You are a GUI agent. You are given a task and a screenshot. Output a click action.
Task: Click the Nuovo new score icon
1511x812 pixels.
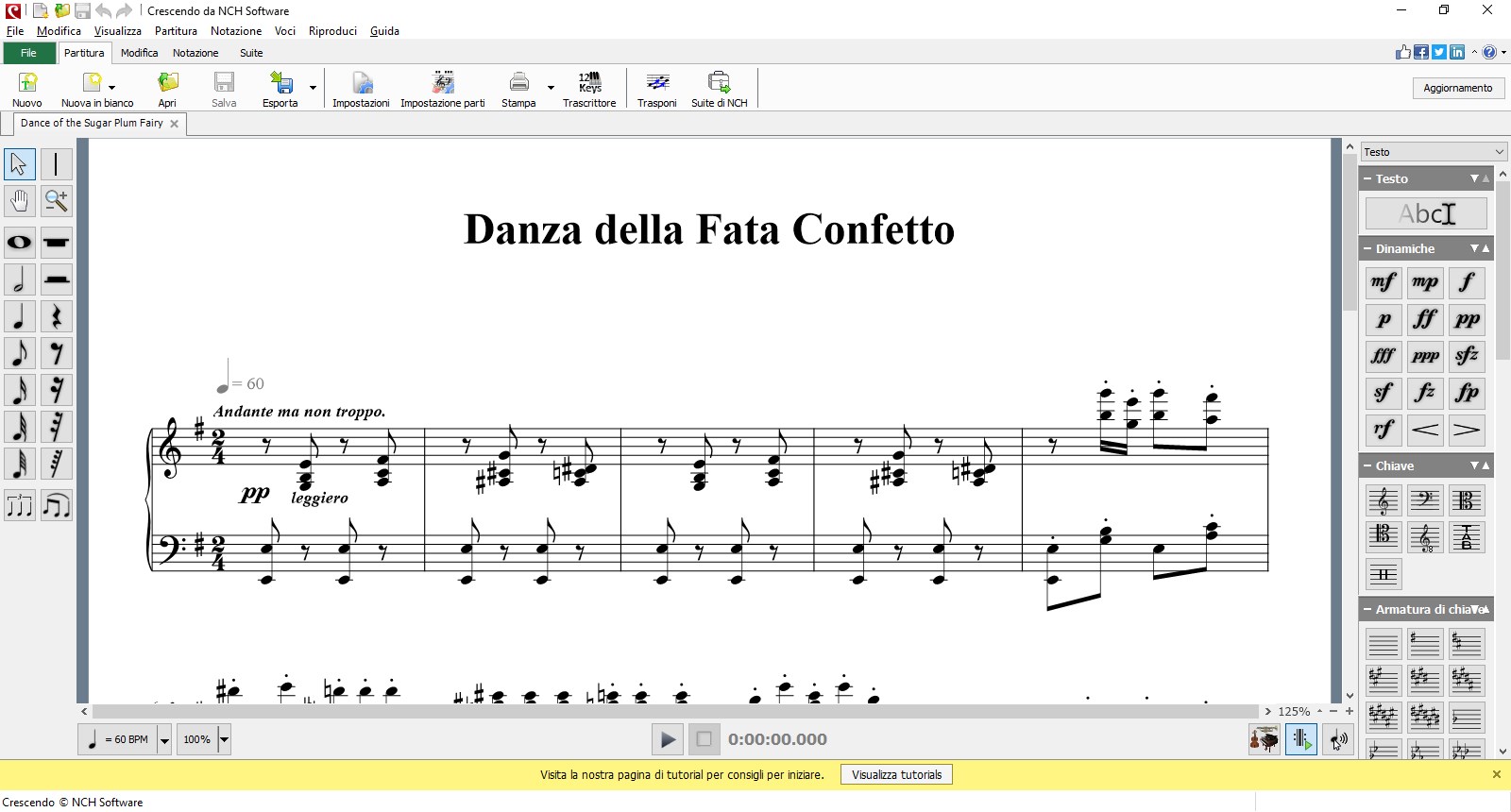[27, 89]
